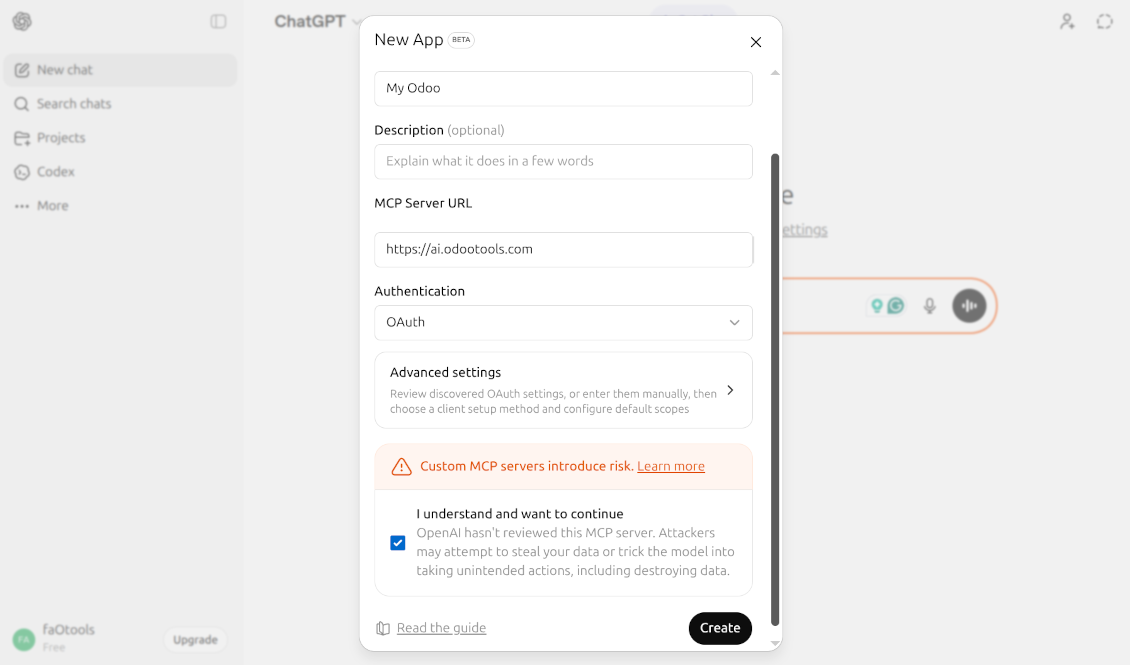Click the ChatGPT logo at top left
This screenshot has height=665, width=1130.
click(x=21, y=20)
